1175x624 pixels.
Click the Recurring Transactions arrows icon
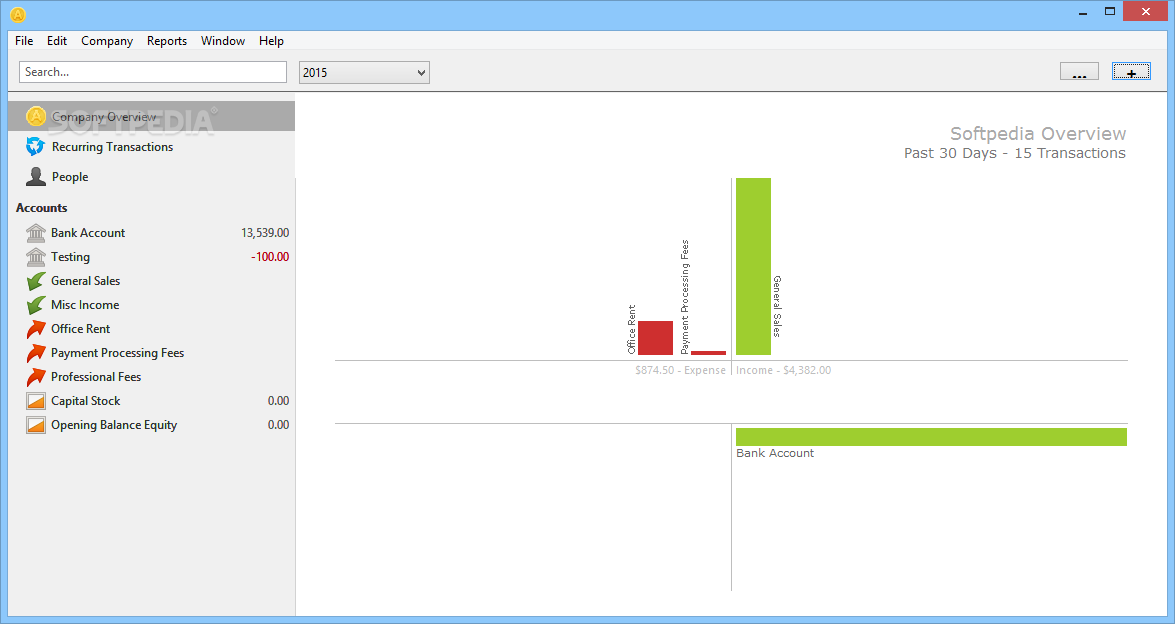point(35,146)
